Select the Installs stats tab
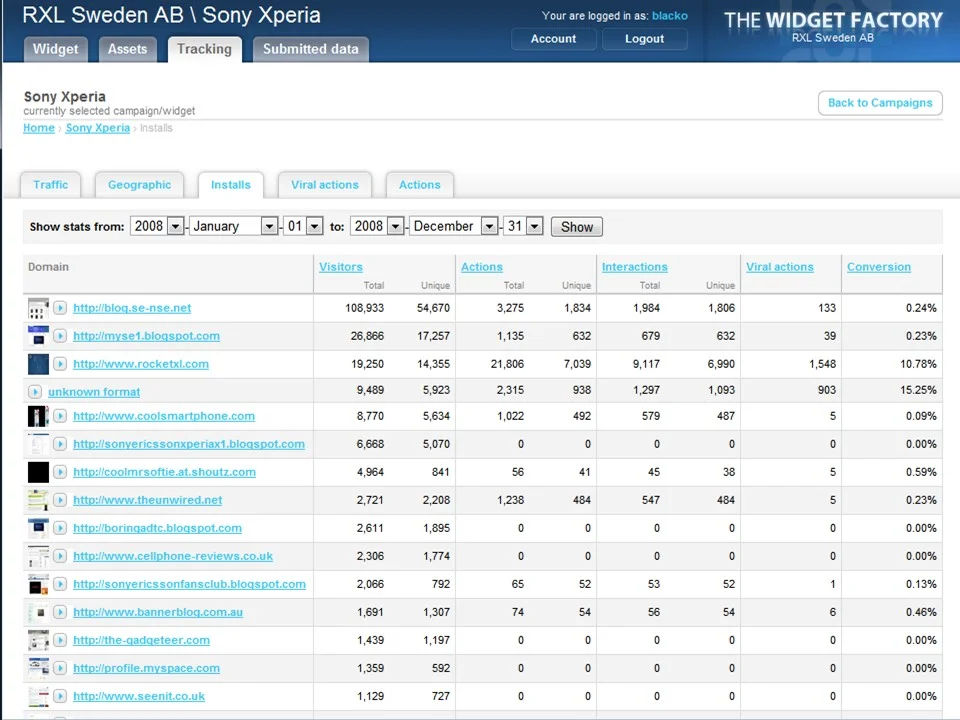 (x=231, y=185)
